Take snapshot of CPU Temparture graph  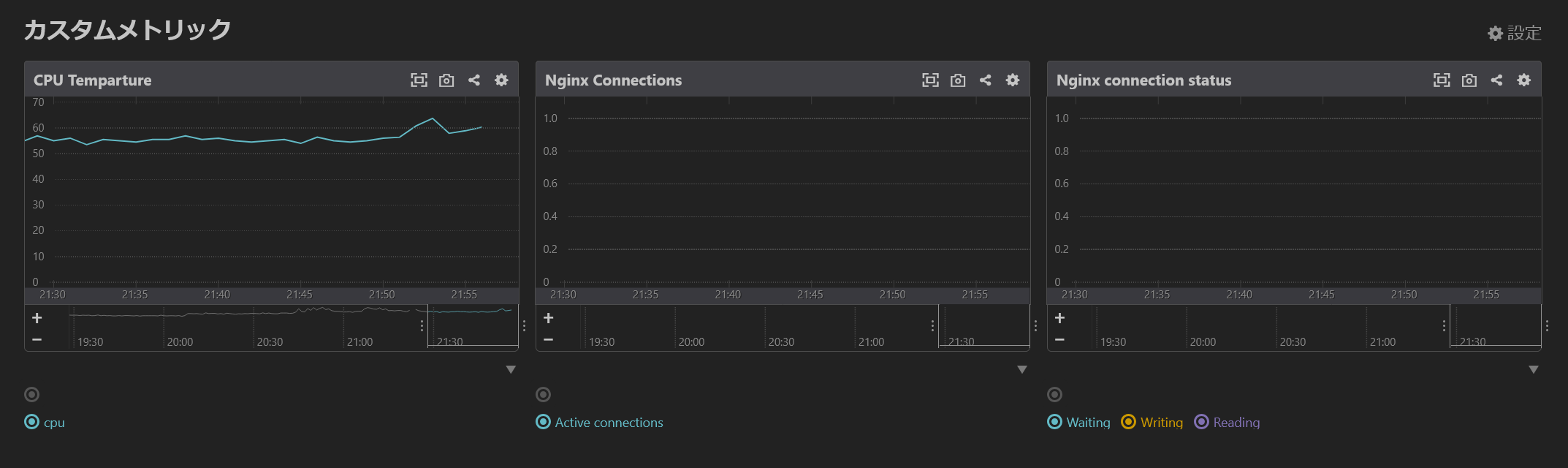pyautogui.click(x=446, y=80)
